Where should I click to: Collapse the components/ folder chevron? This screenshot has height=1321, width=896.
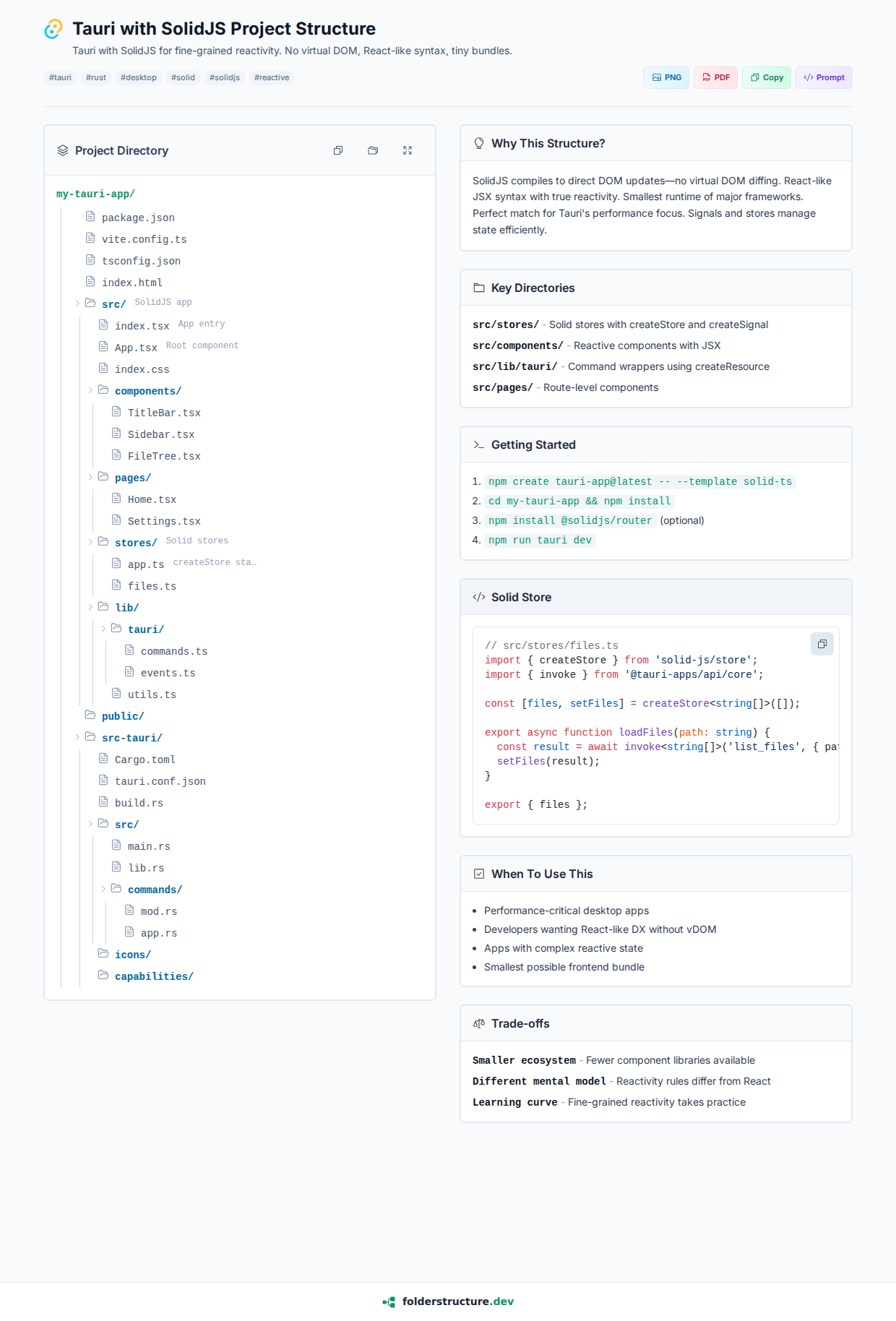point(90,390)
